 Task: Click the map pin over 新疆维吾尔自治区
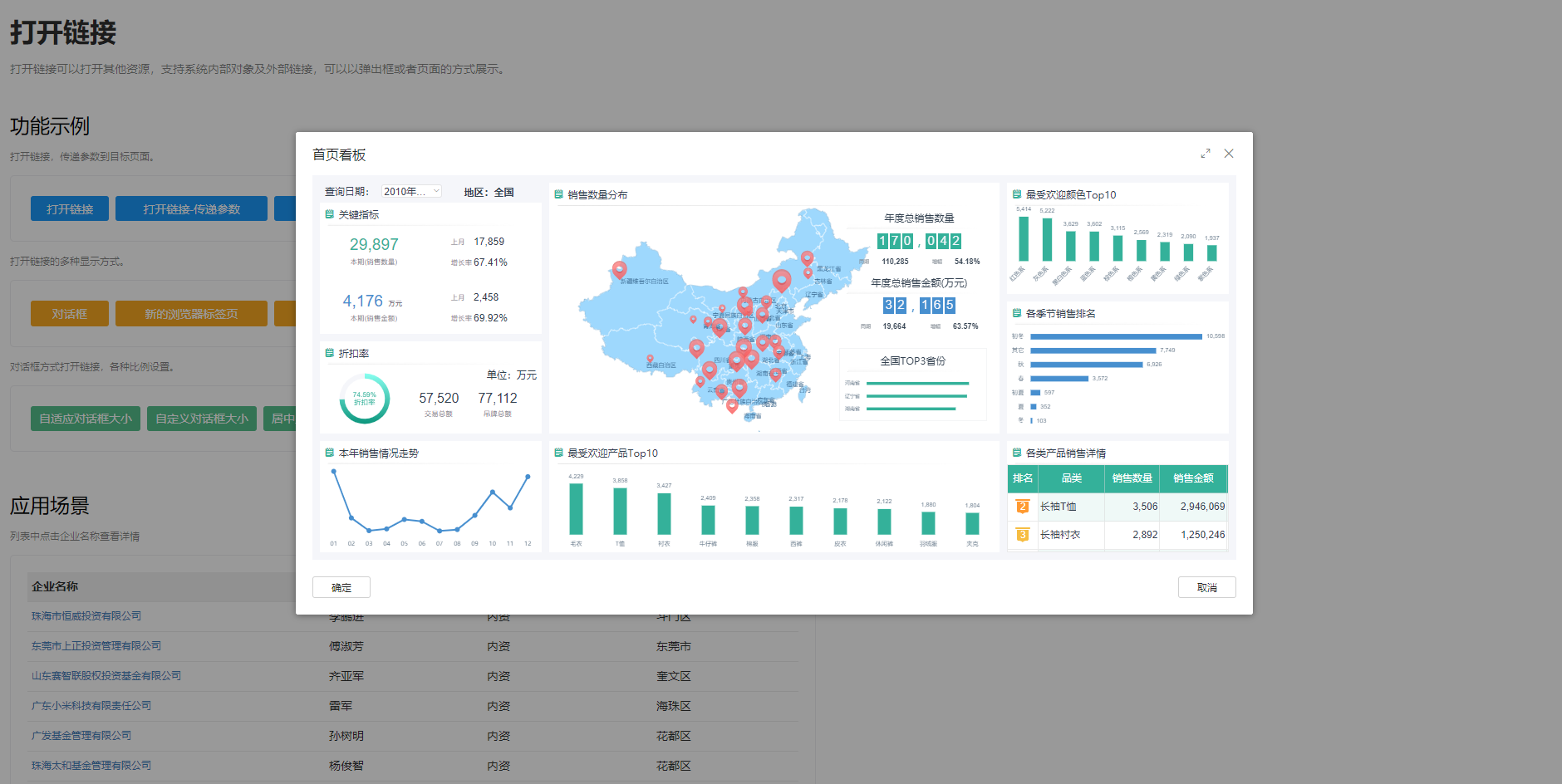coord(619,269)
